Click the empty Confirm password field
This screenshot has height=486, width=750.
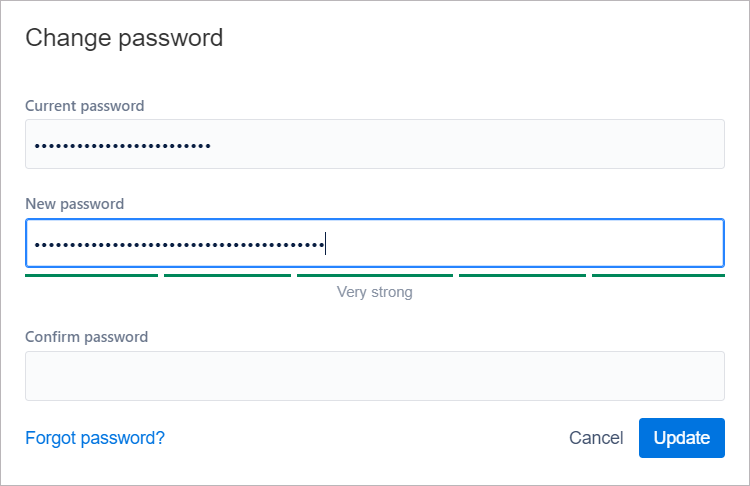(x=374, y=376)
